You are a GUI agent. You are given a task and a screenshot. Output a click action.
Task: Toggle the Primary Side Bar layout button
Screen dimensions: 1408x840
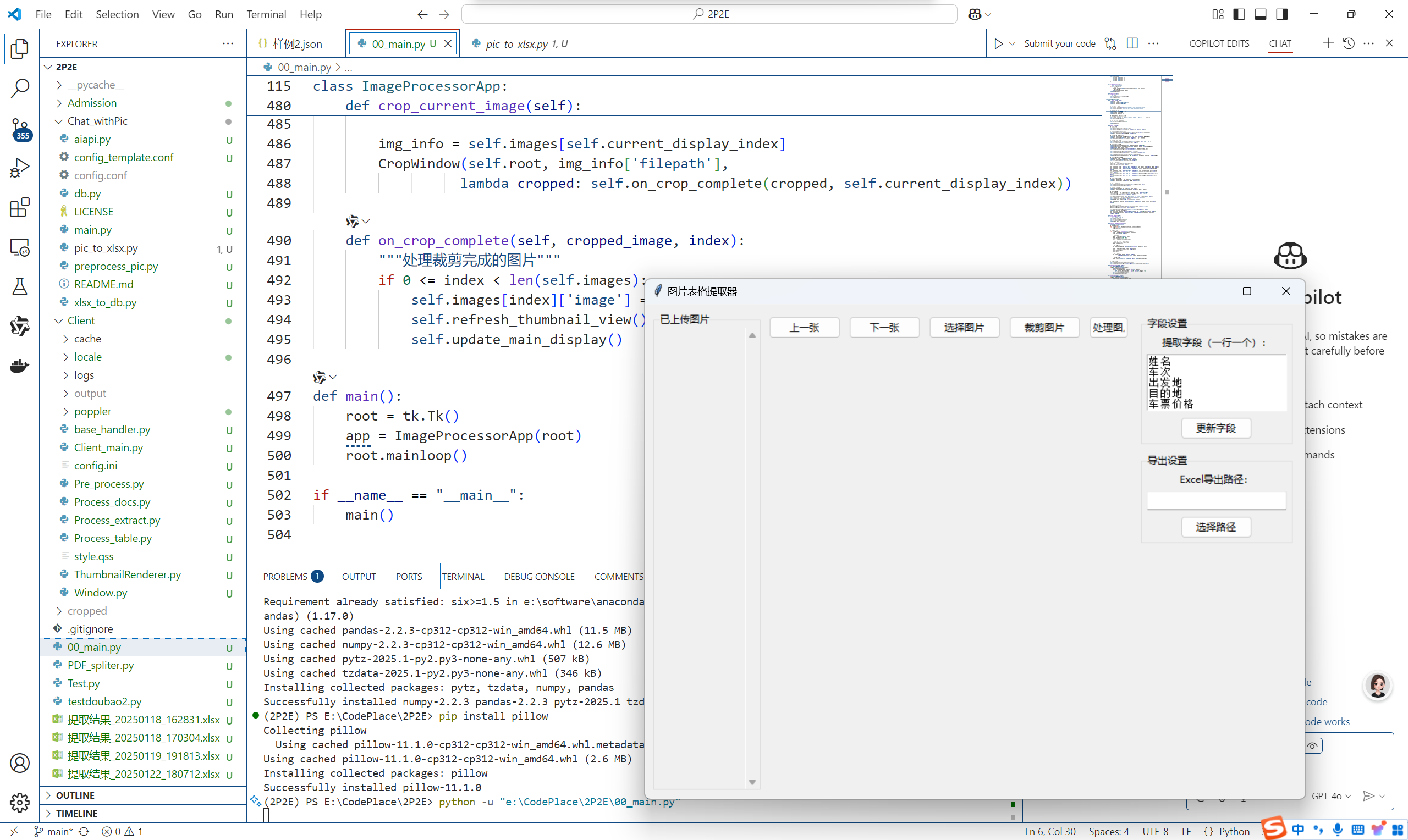(x=1239, y=14)
